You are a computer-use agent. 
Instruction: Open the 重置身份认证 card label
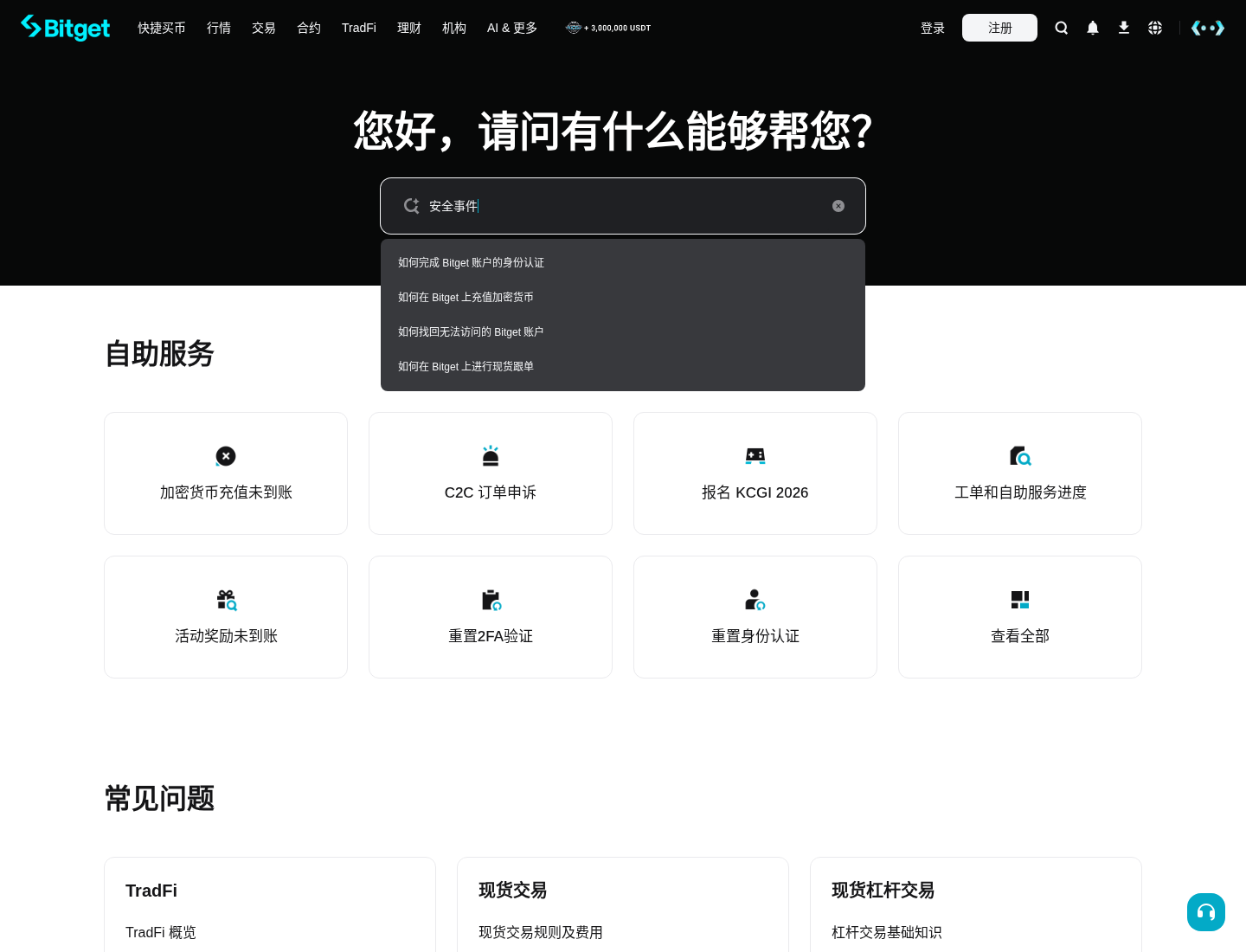pyautogui.click(x=755, y=636)
